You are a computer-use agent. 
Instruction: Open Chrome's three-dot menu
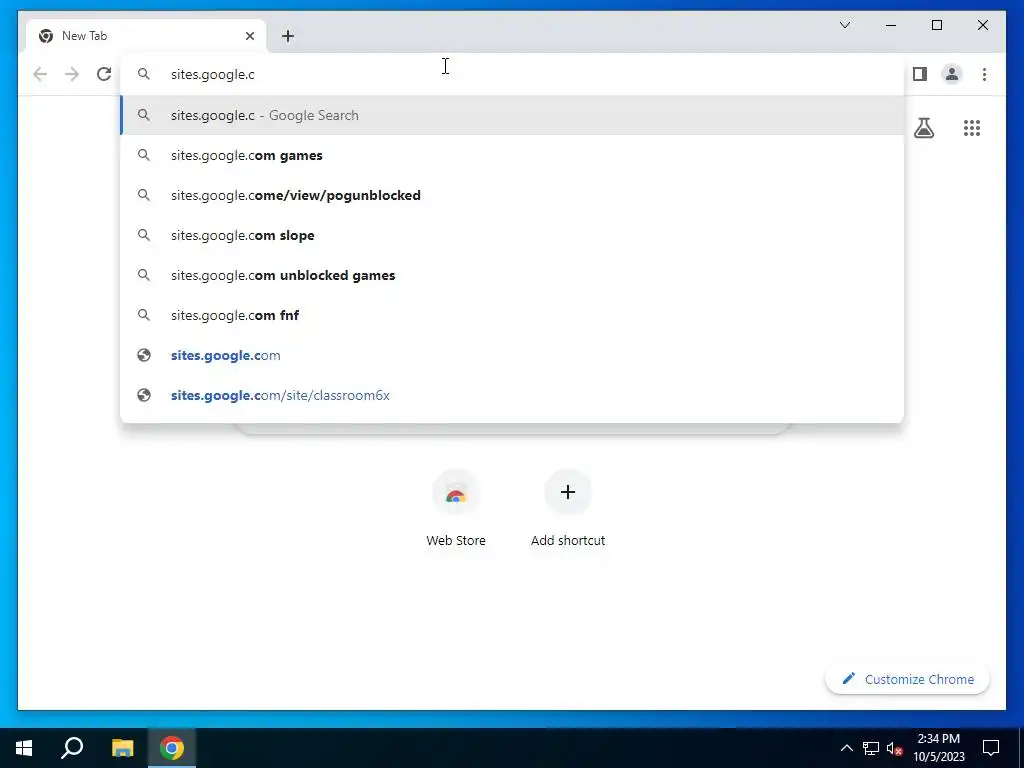click(984, 74)
